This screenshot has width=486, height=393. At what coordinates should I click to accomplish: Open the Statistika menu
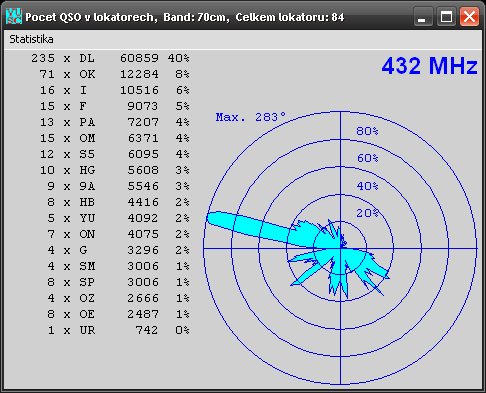(31, 39)
